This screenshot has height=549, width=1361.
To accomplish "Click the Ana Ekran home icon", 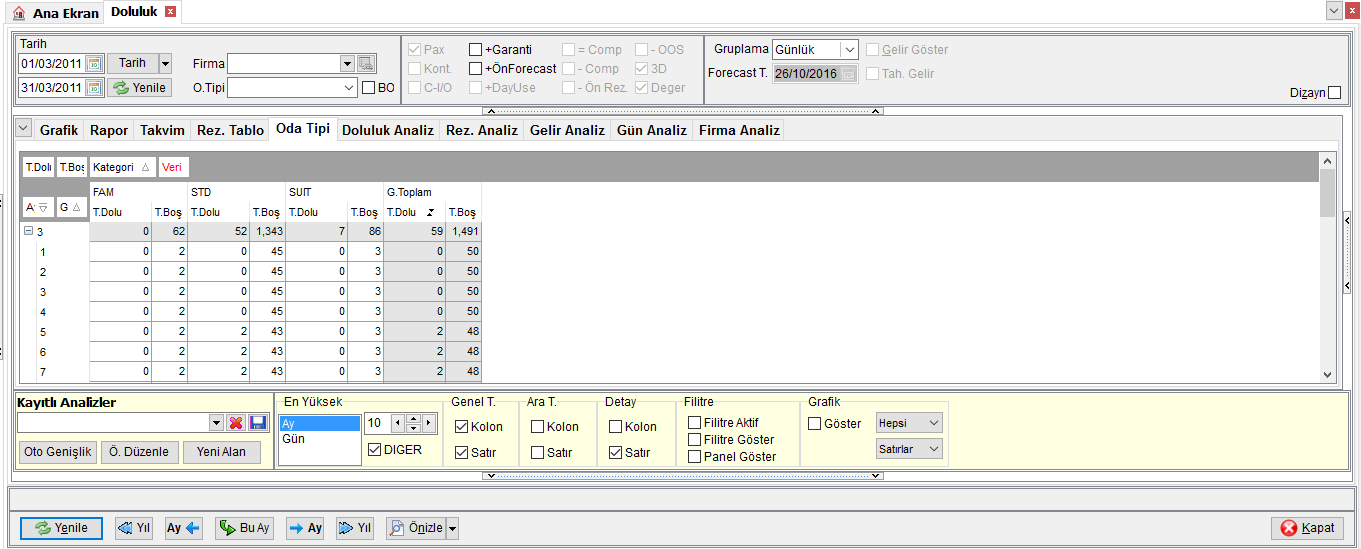I will (18, 14).
